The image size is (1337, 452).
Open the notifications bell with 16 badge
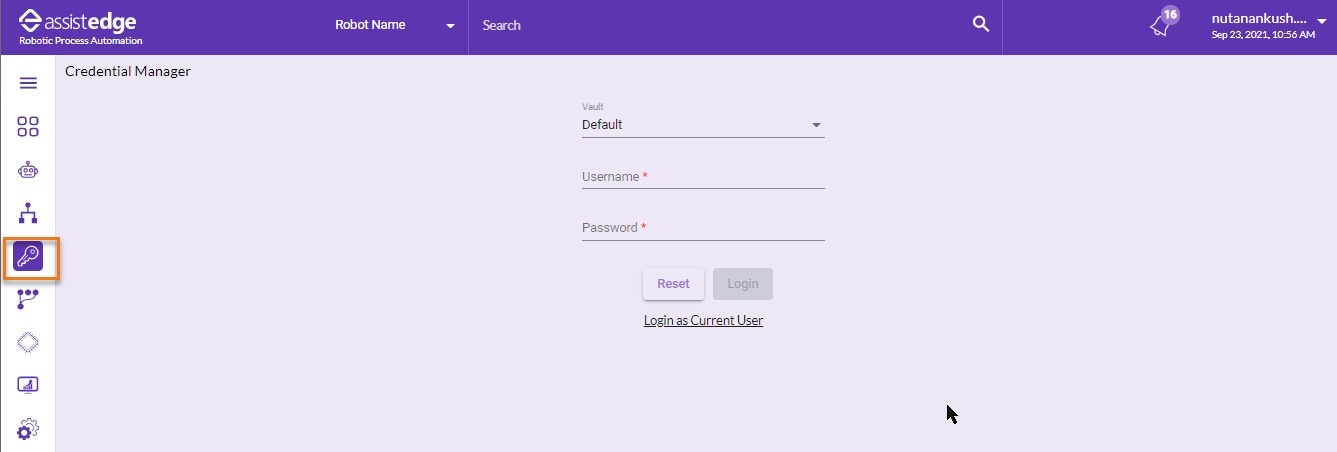(1163, 24)
